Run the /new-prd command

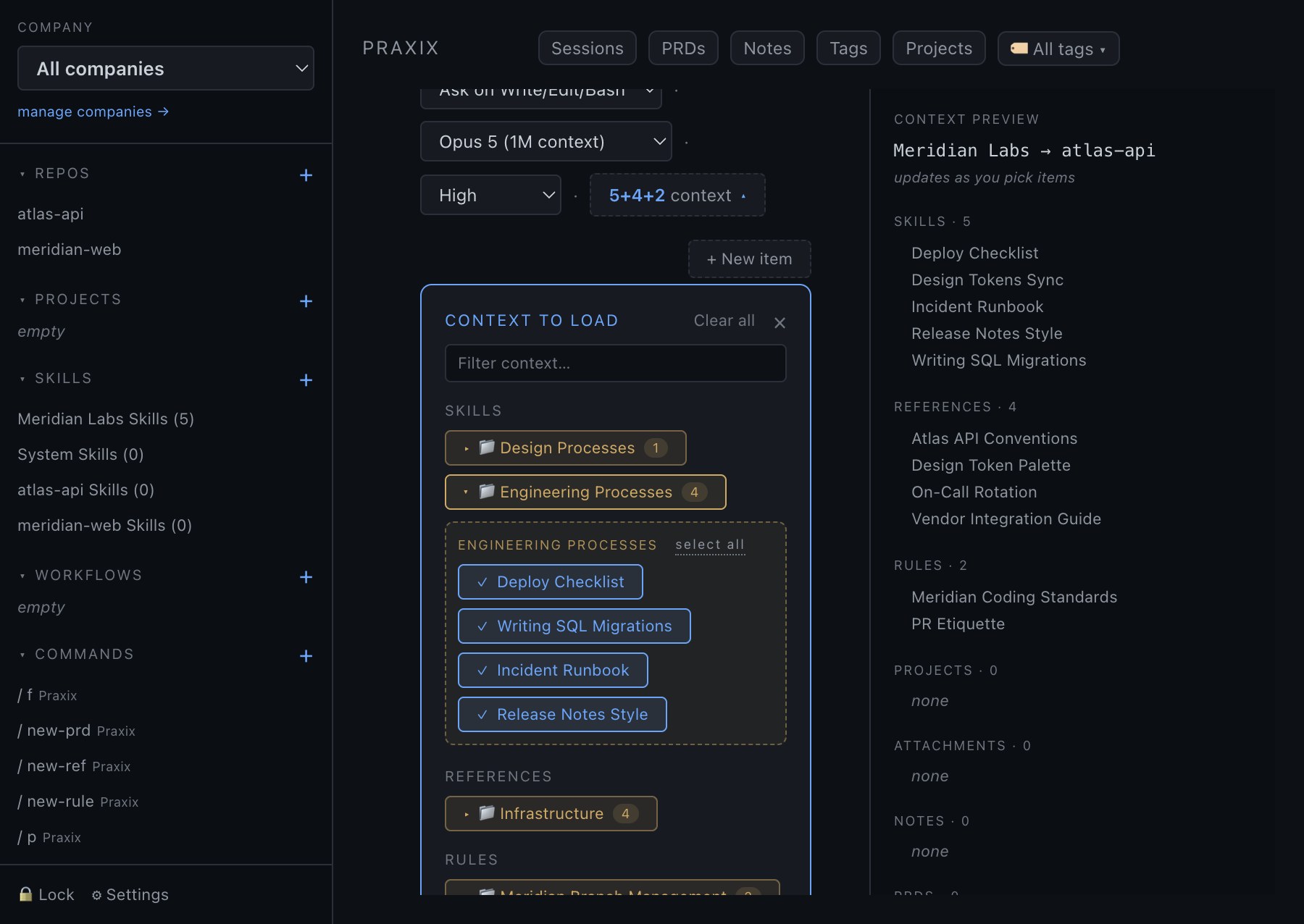click(77, 731)
